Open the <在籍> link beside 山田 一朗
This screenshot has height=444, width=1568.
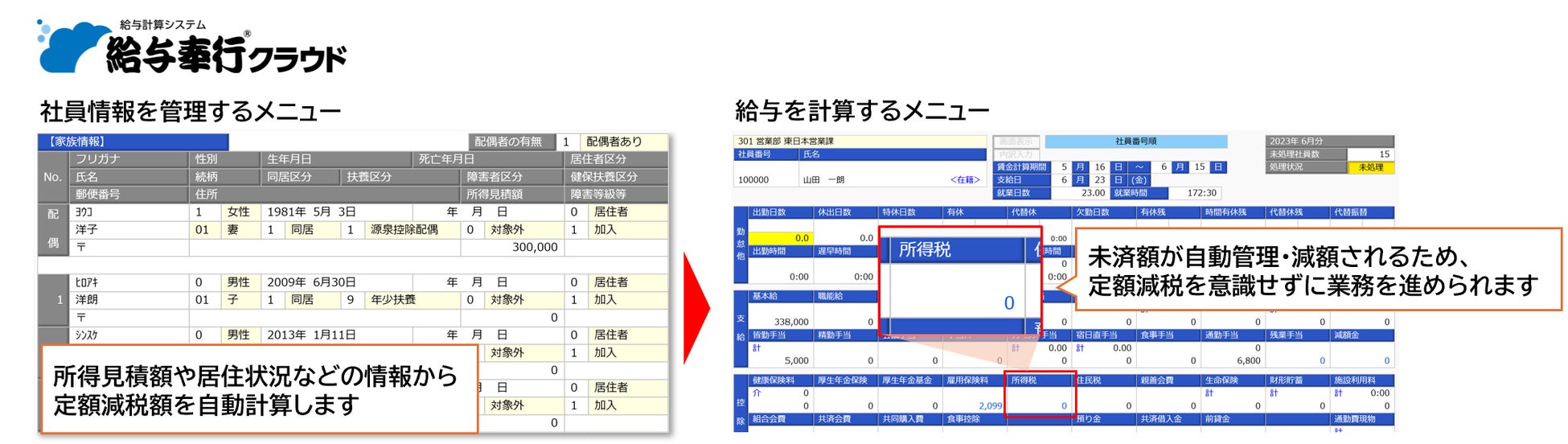[x=965, y=180]
